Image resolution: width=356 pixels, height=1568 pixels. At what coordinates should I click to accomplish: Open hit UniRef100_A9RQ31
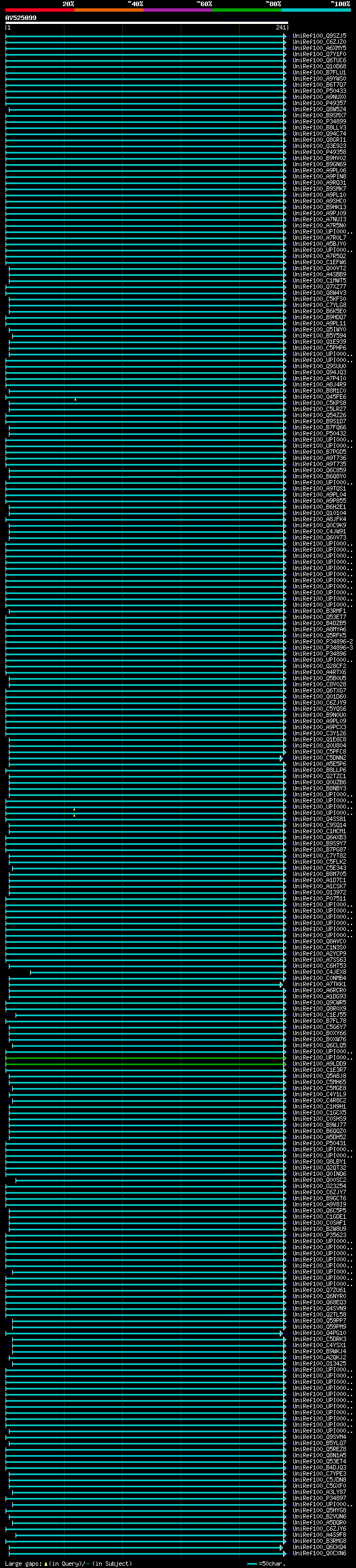319,182
